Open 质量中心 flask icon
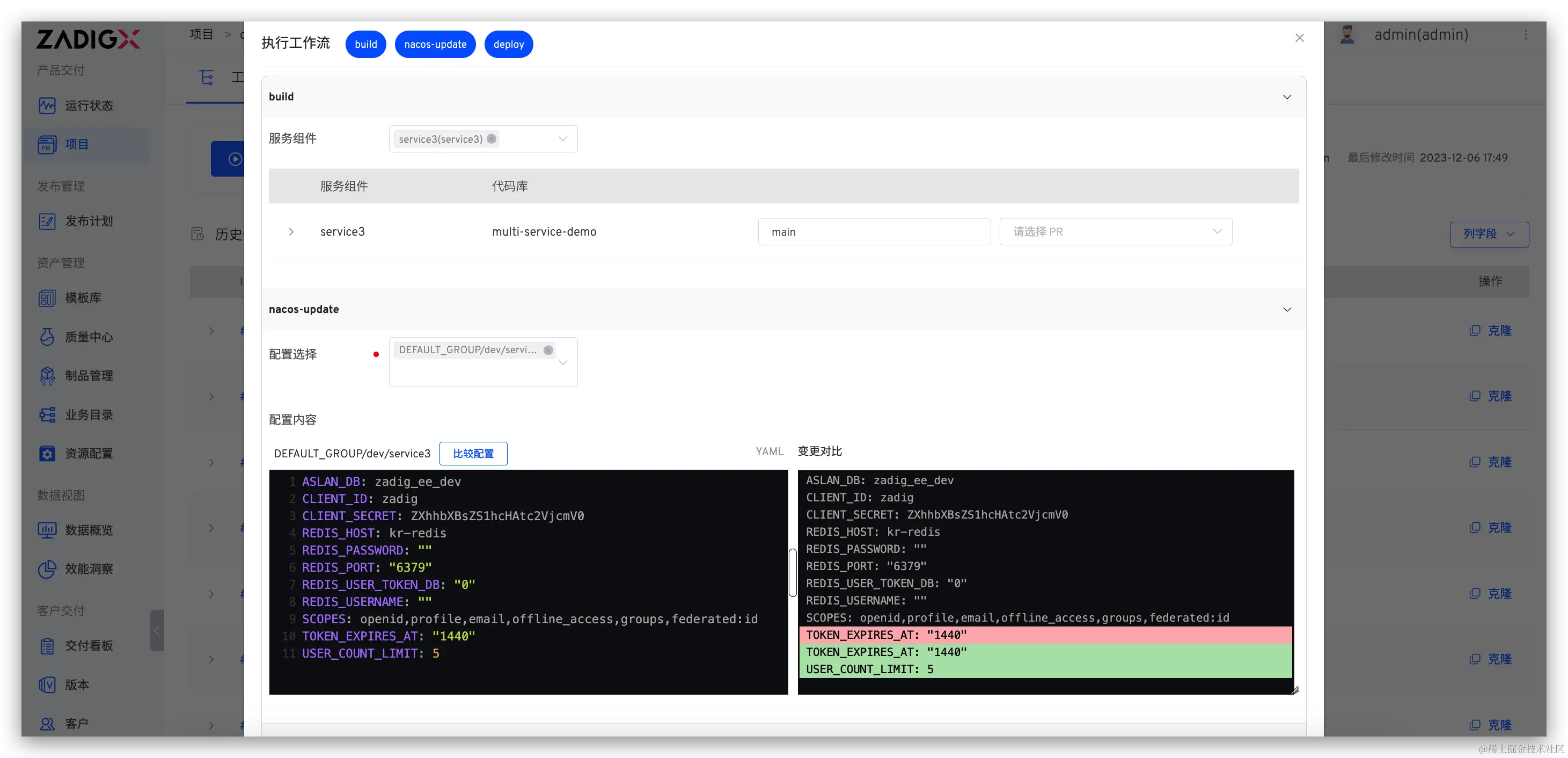The image size is (1568, 758). point(47,337)
